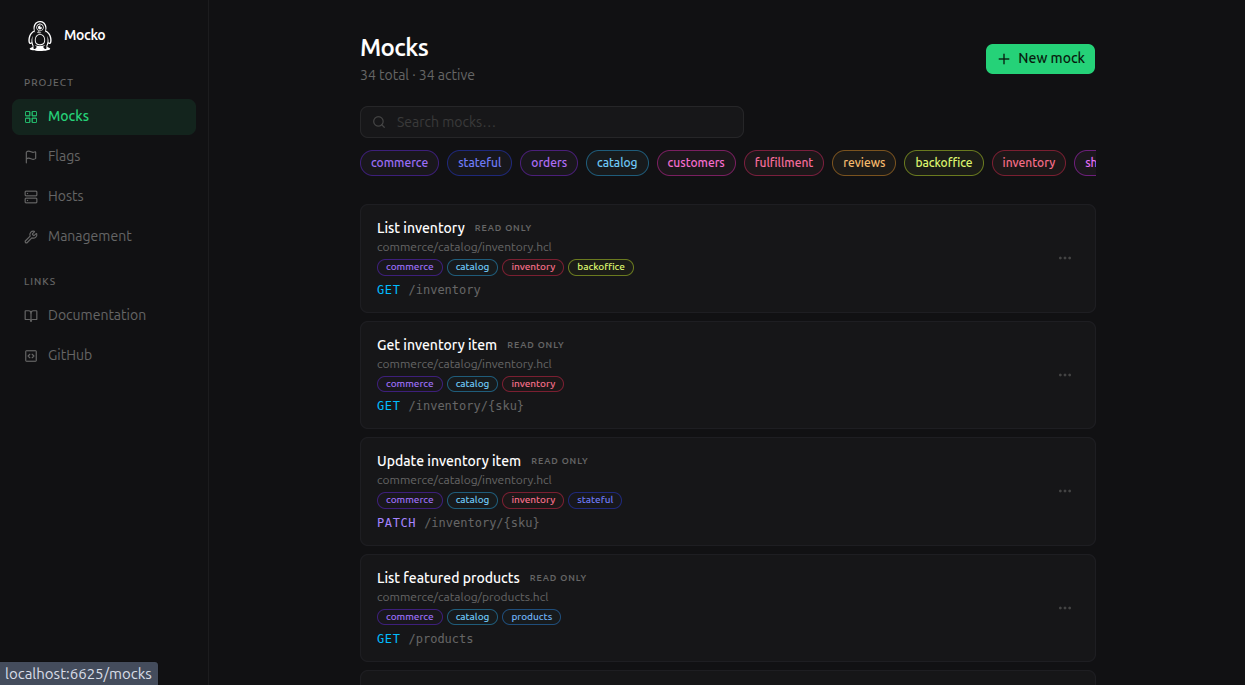
Task: Filter by the reviews tag chip
Action: point(864,163)
